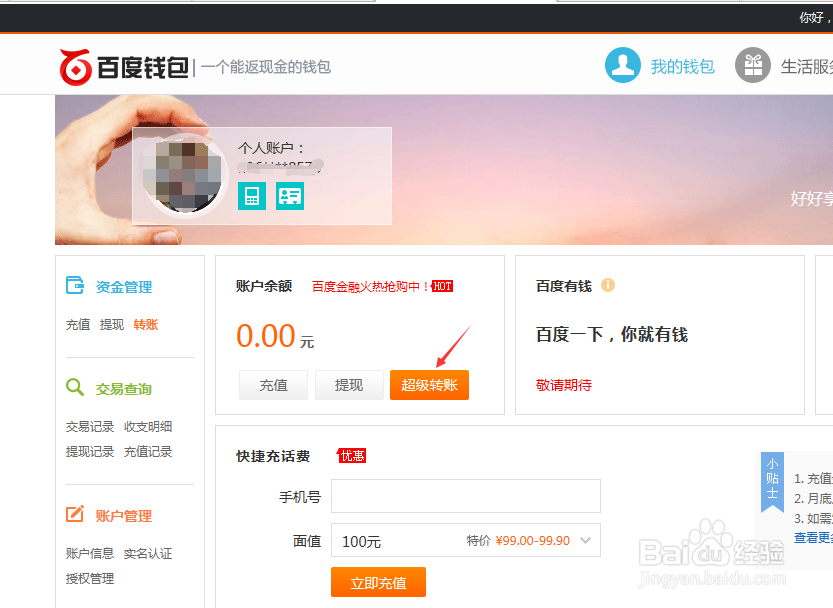Click the red 优惠 badge
This screenshot has height=608, width=833.
(352, 456)
